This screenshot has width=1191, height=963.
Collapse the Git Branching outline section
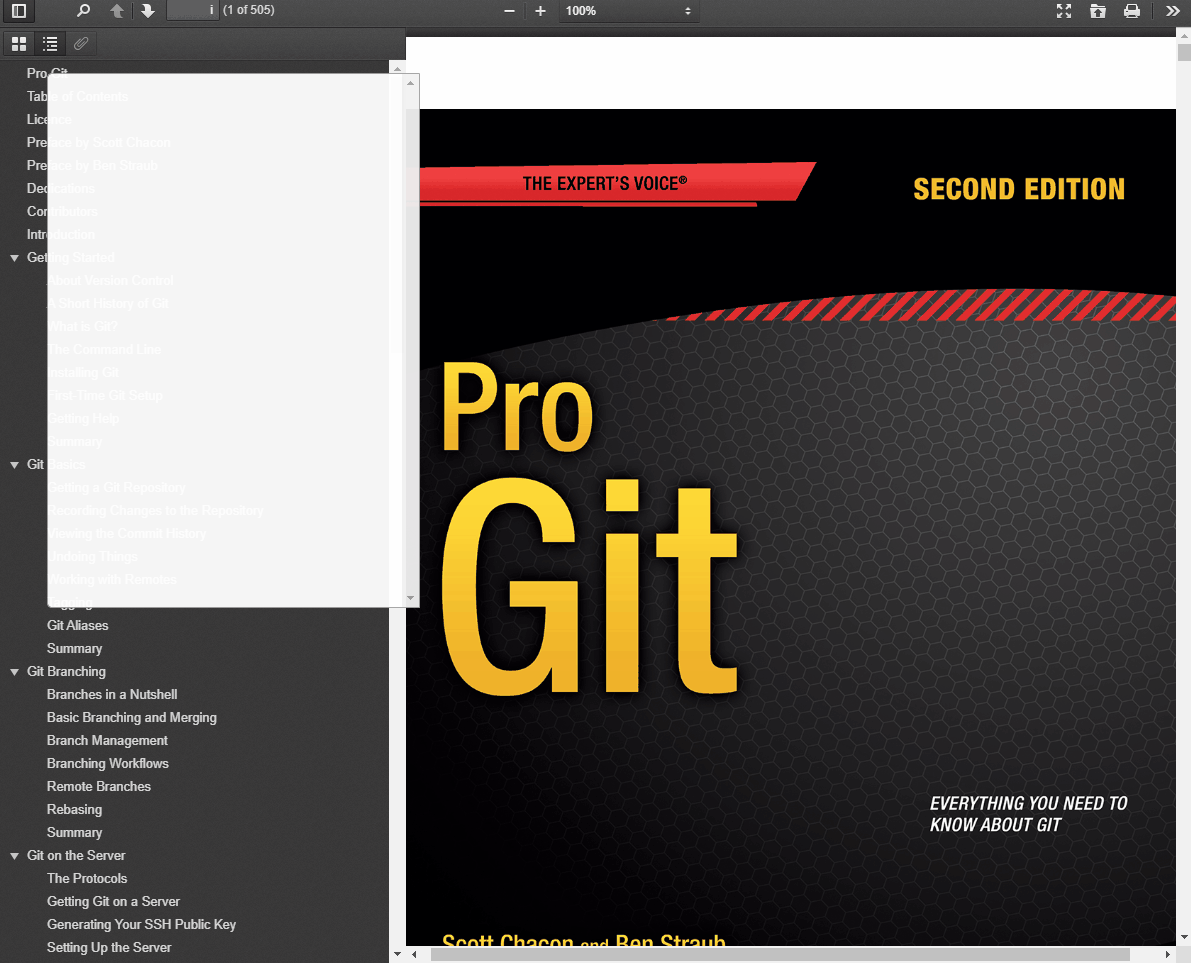tap(15, 672)
